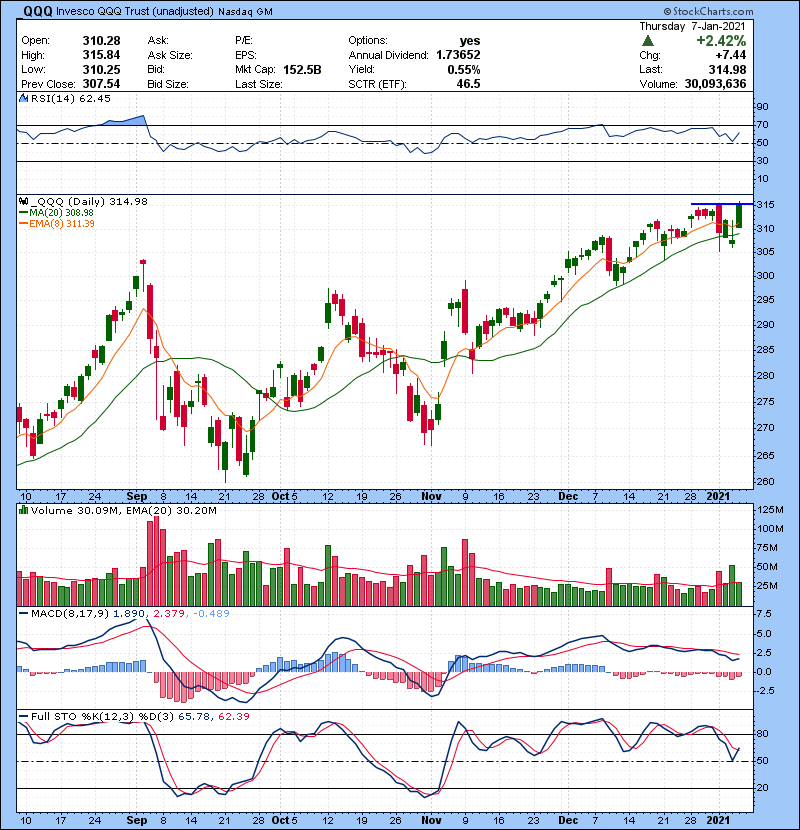Click the Thursday 7-Jan-2021 date label

[x=692, y=26]
